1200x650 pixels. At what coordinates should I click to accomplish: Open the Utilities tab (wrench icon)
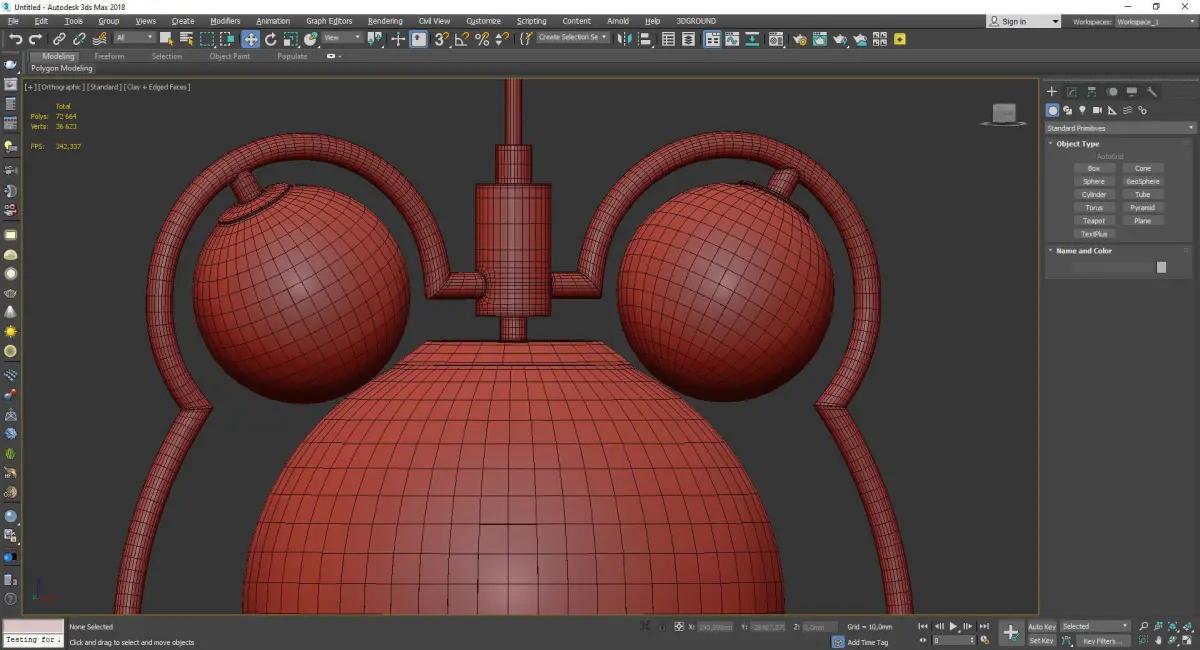pos(1152,92)
